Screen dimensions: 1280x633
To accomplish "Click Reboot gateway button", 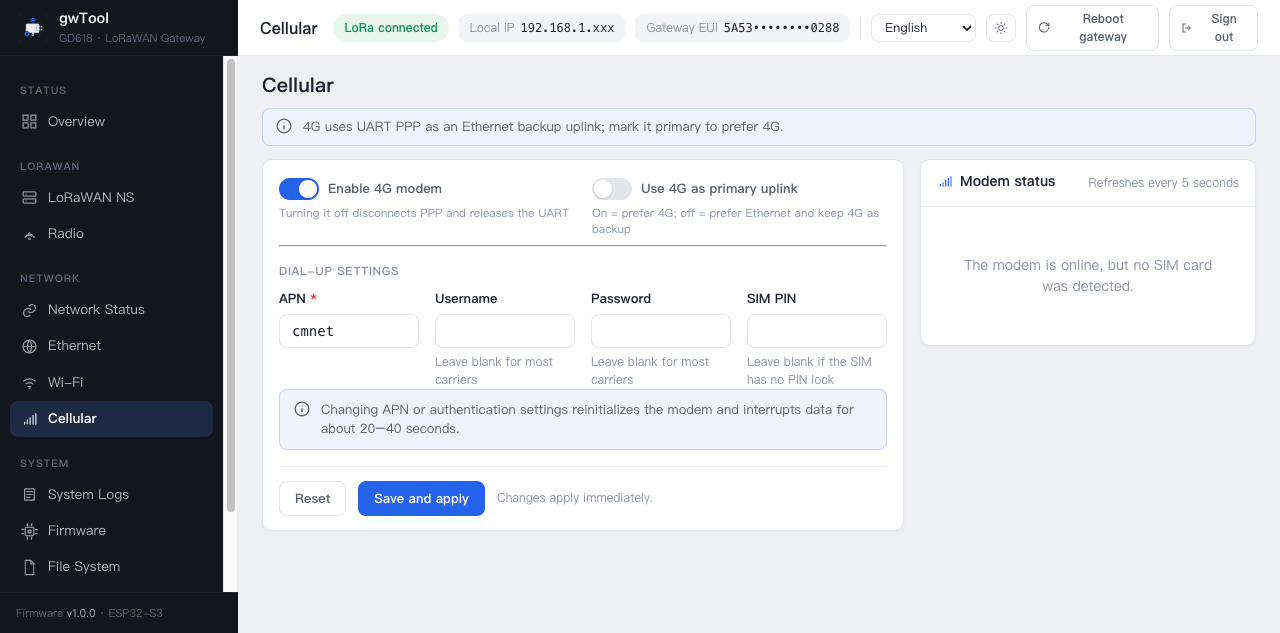I will coord(1092,28).
